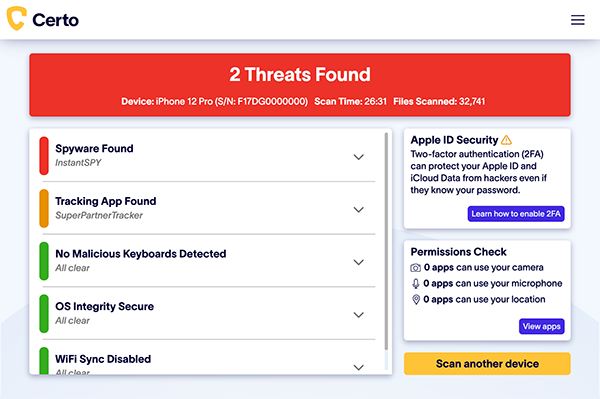Click the red Spyware severity indicator
The height and width of the screenshot is (399, 600).
pyautogui.click(x=44, y=156)
